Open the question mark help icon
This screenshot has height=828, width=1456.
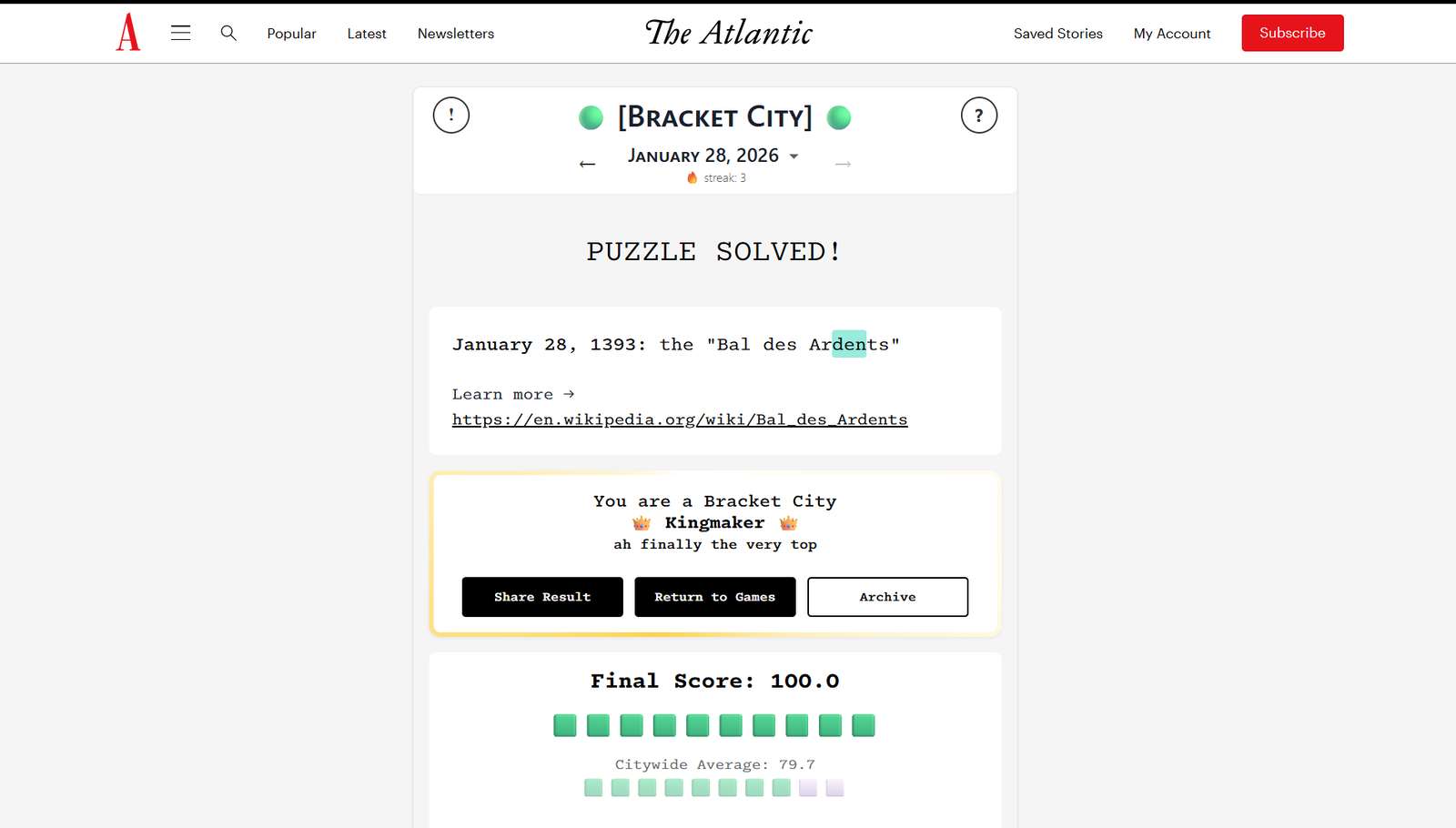click(979, 116)
